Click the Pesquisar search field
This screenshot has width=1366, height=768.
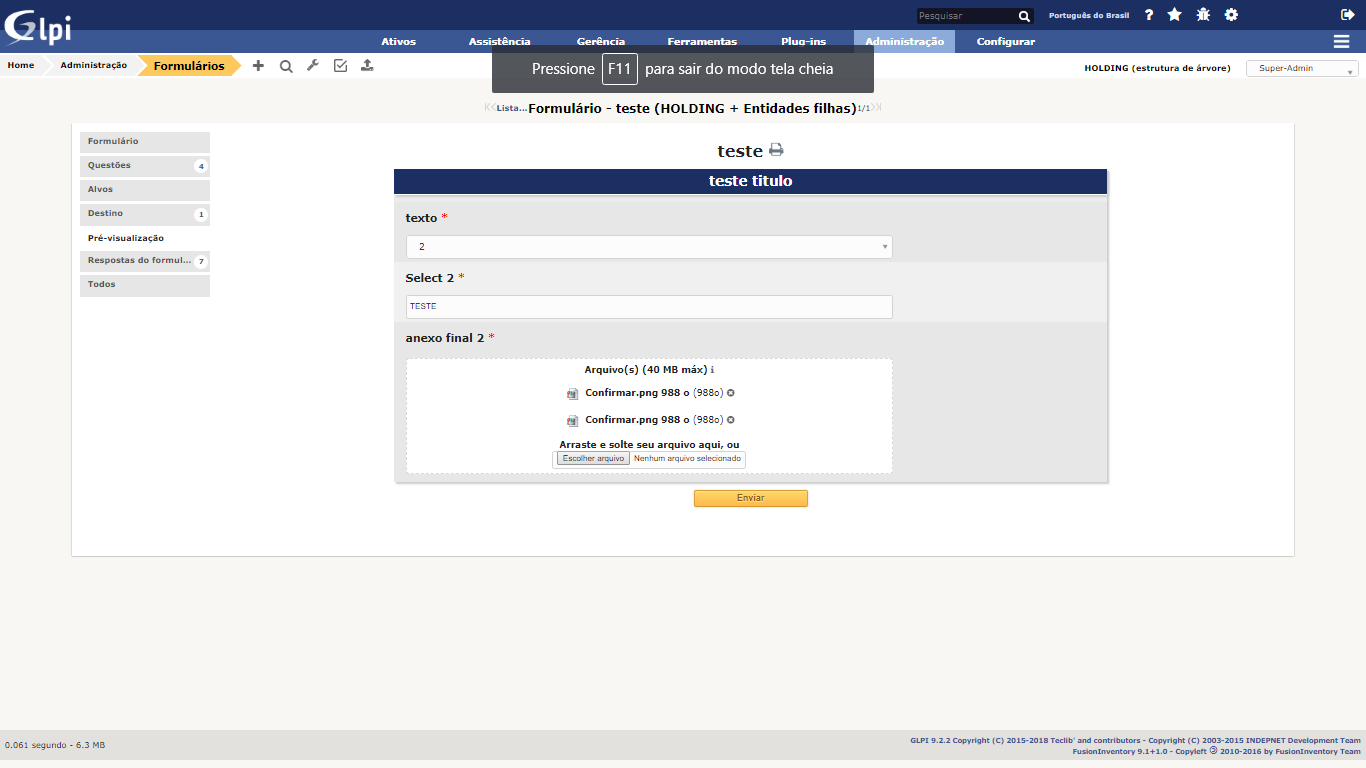(x=965, y=15)
